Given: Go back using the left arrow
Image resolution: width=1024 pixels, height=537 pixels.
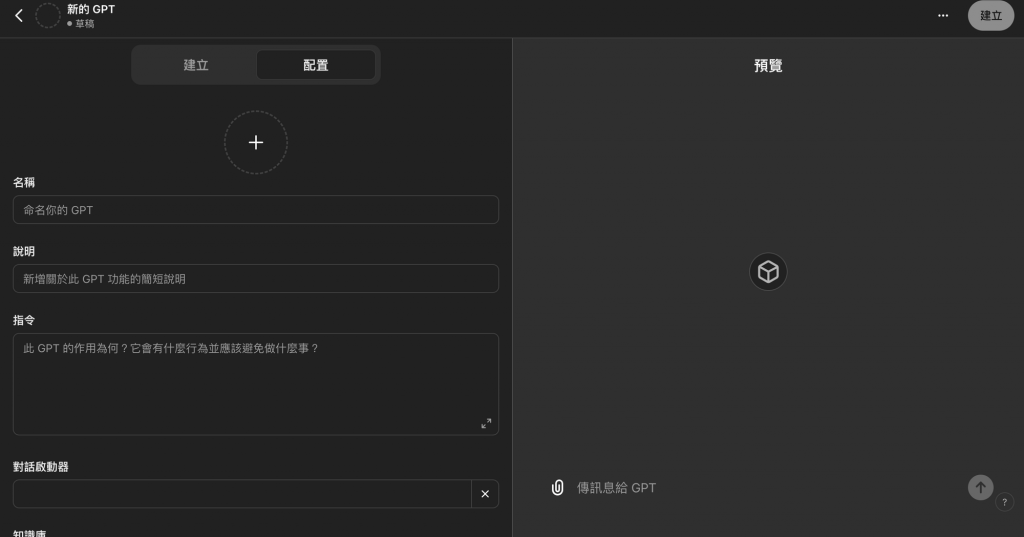Looking at the screenshot, I should 19,16.
